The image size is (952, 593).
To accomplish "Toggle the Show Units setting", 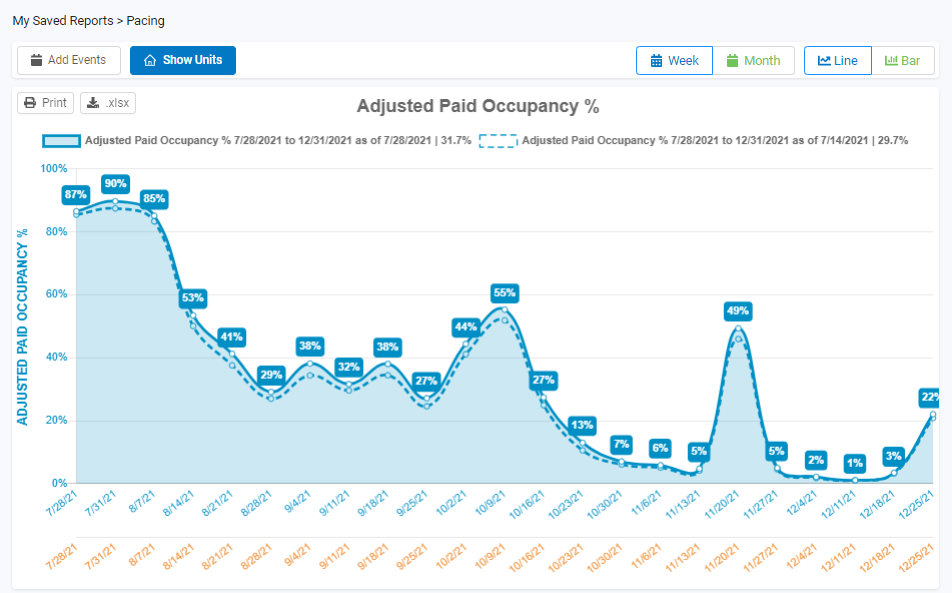I will coord(182,60).
